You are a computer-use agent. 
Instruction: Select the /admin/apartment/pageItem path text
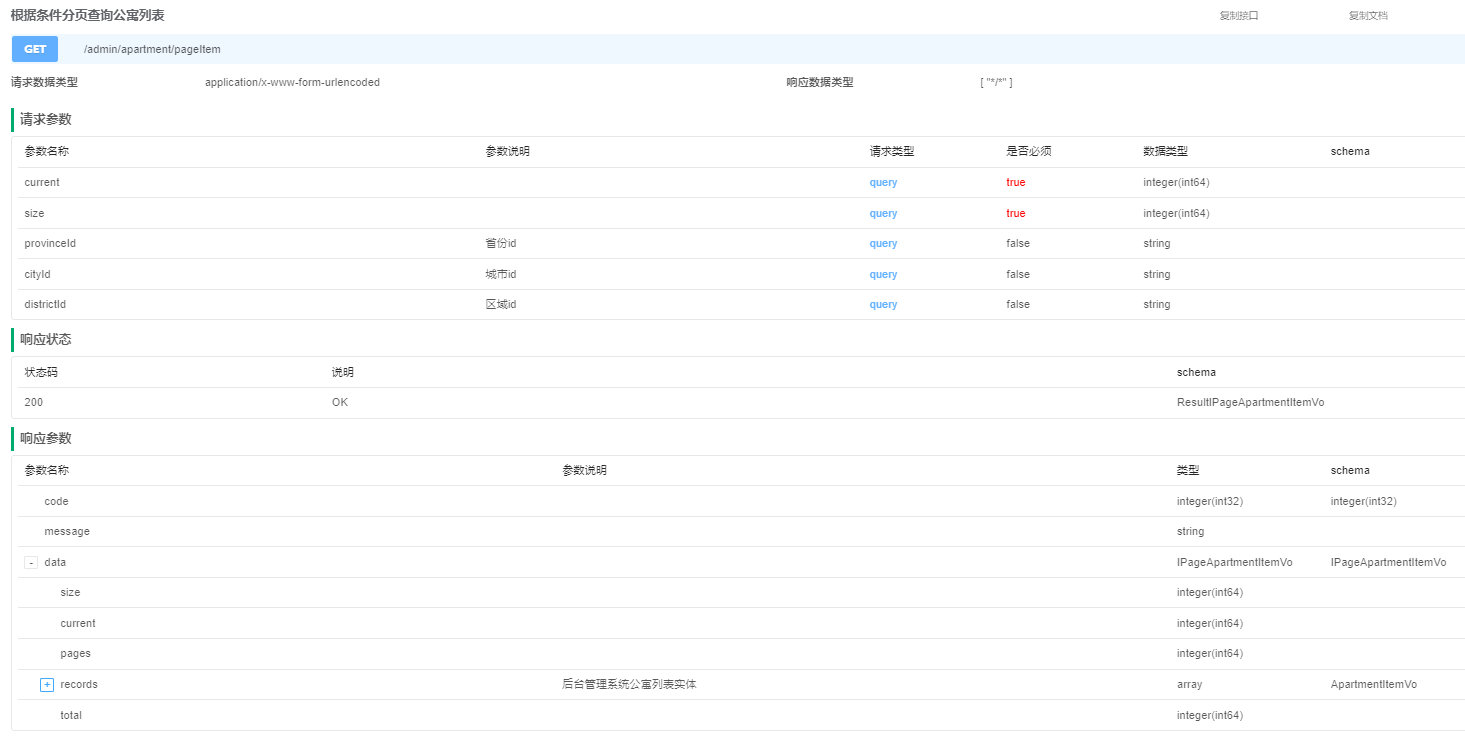click(x=152, y=49)
